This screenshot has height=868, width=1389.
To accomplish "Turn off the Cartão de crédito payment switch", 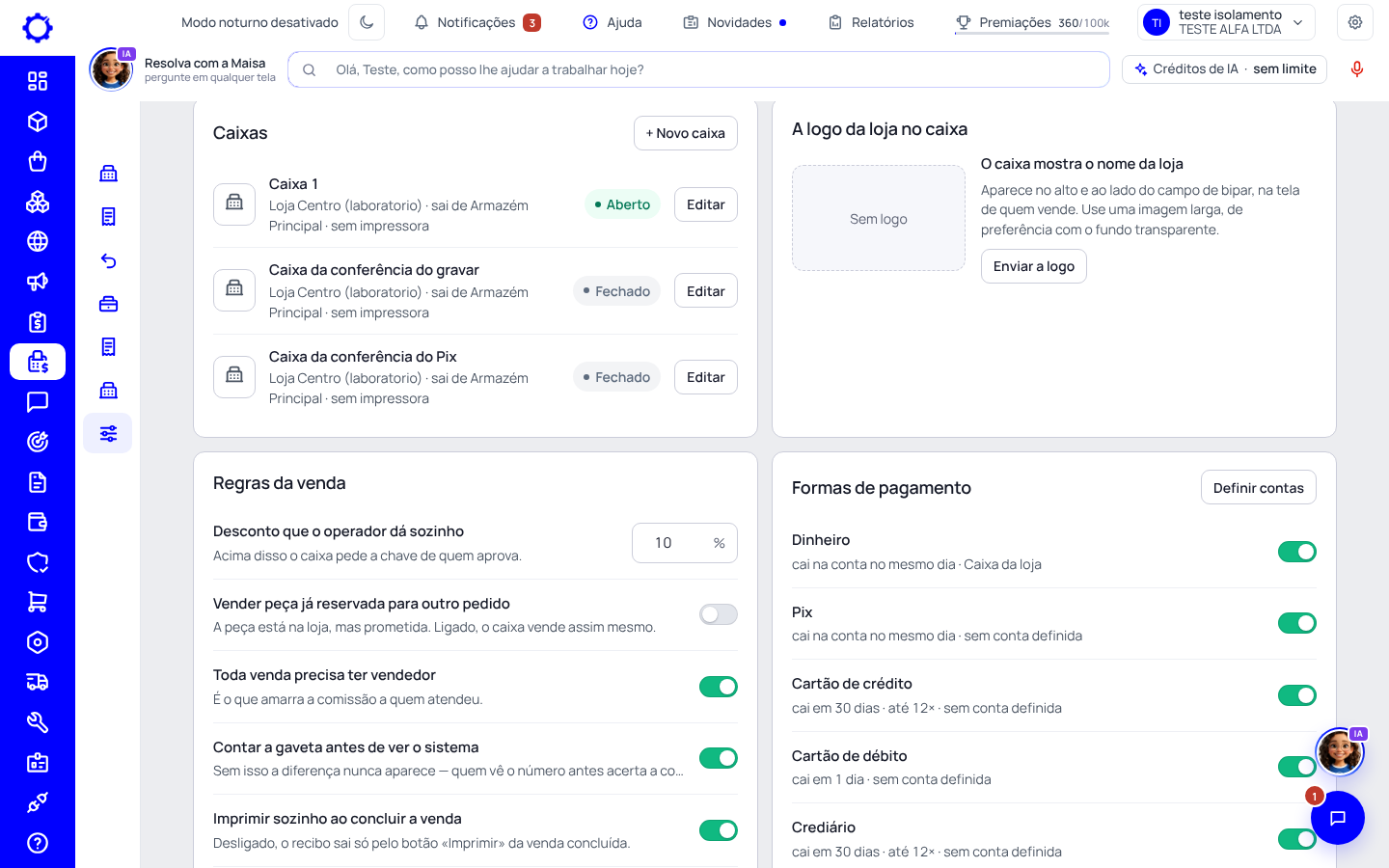I will point(1297,695).
